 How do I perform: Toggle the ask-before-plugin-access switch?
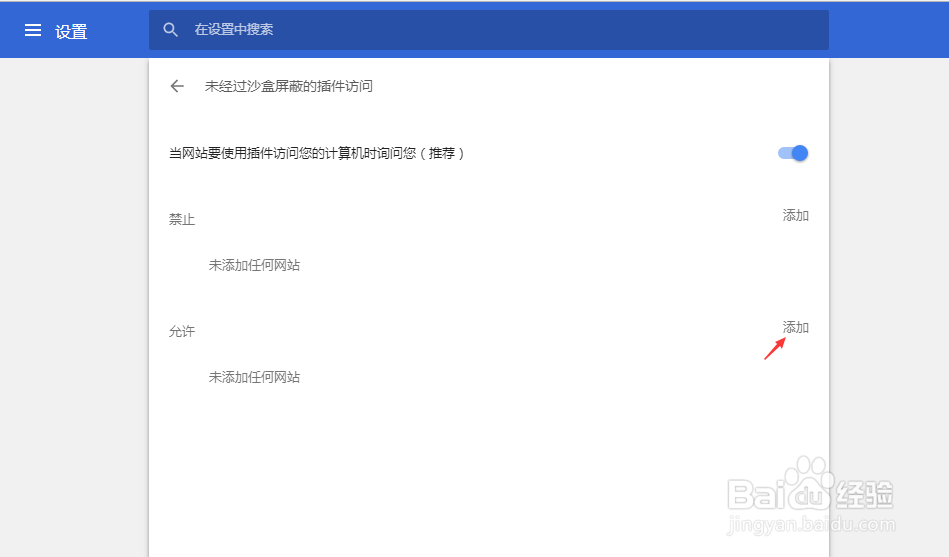[793, 153]
